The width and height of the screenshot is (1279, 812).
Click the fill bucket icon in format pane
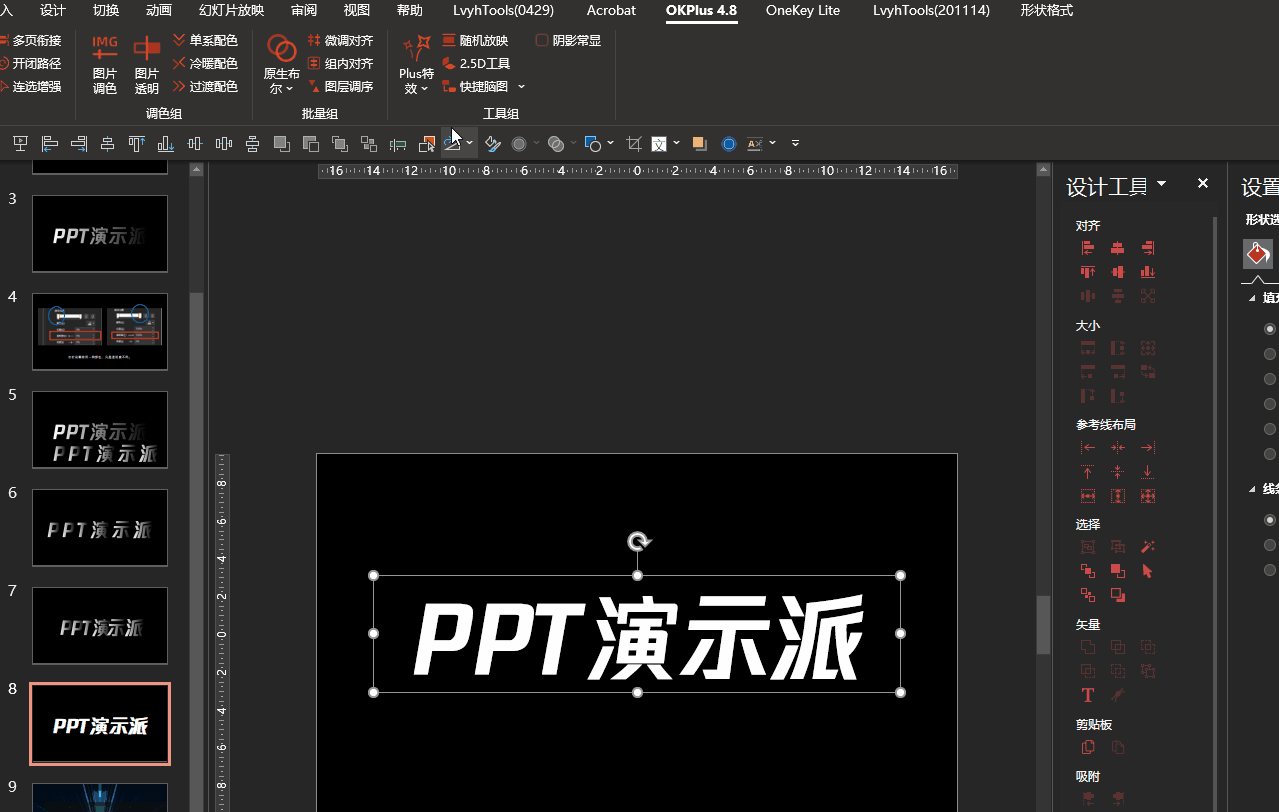(x=1258, y=254)
